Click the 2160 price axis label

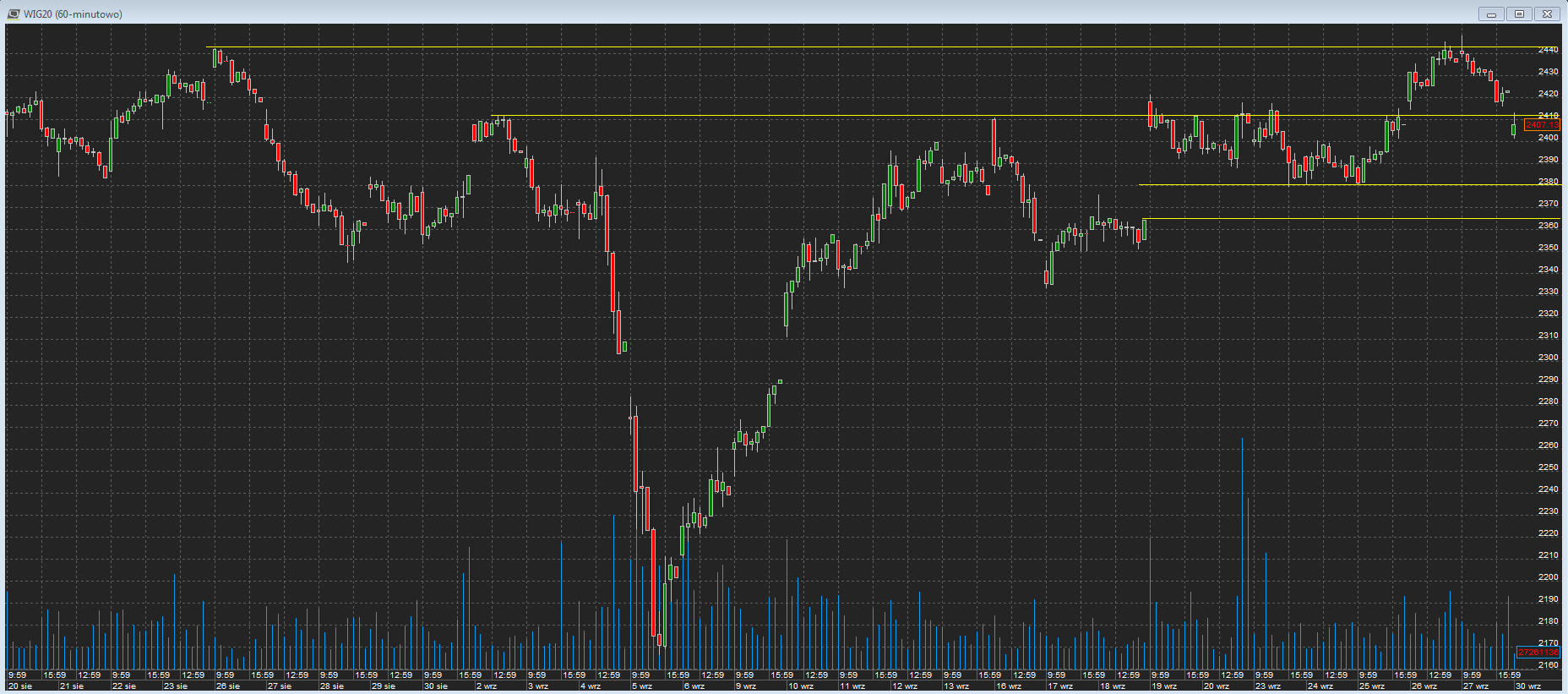coord(1548,665)
